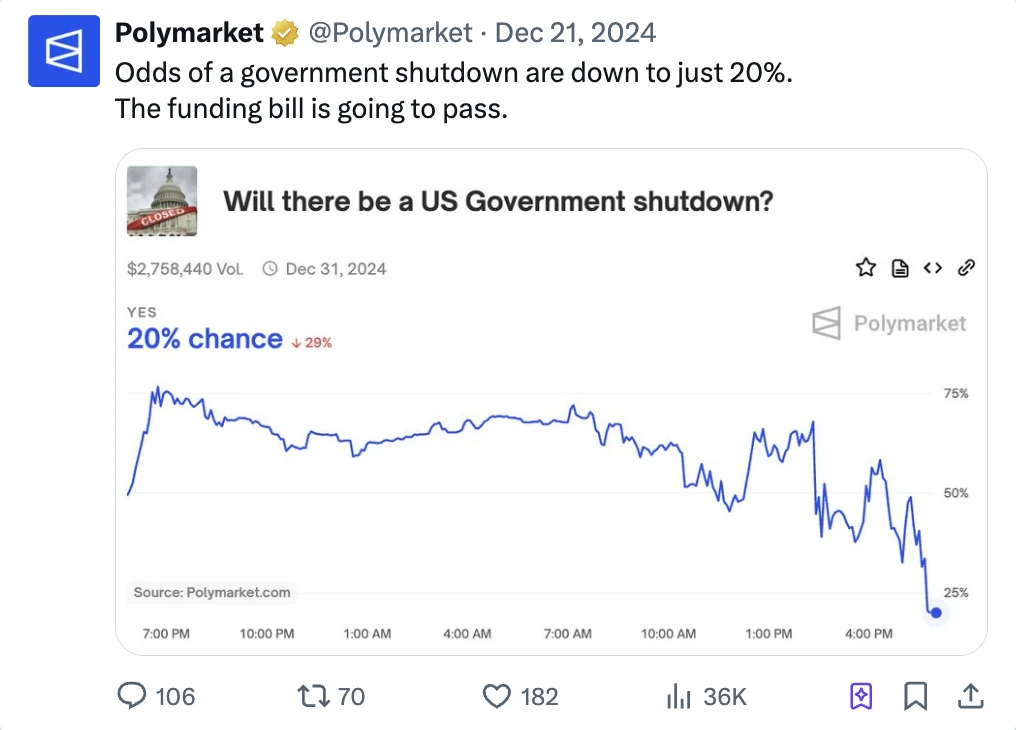Click the gold verified badge
Screen dimensions: 1016x730
286,34
